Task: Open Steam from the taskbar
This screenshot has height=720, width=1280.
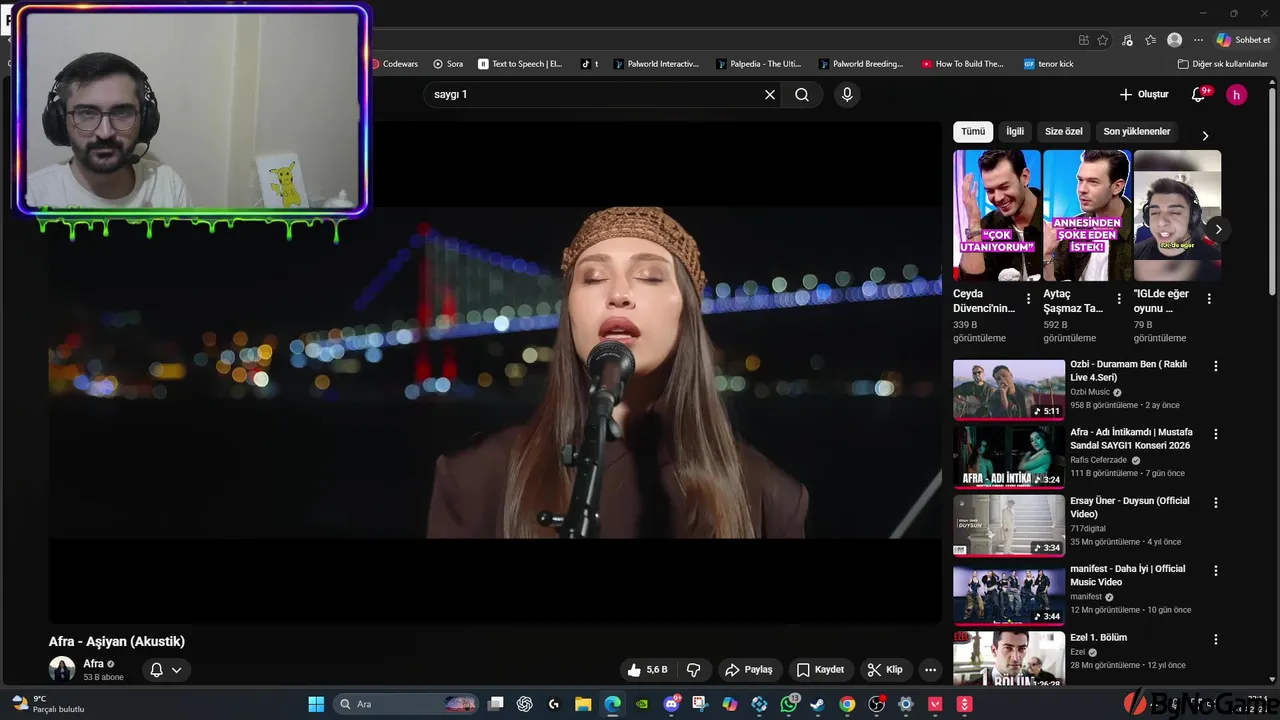Action: (818, 704)
